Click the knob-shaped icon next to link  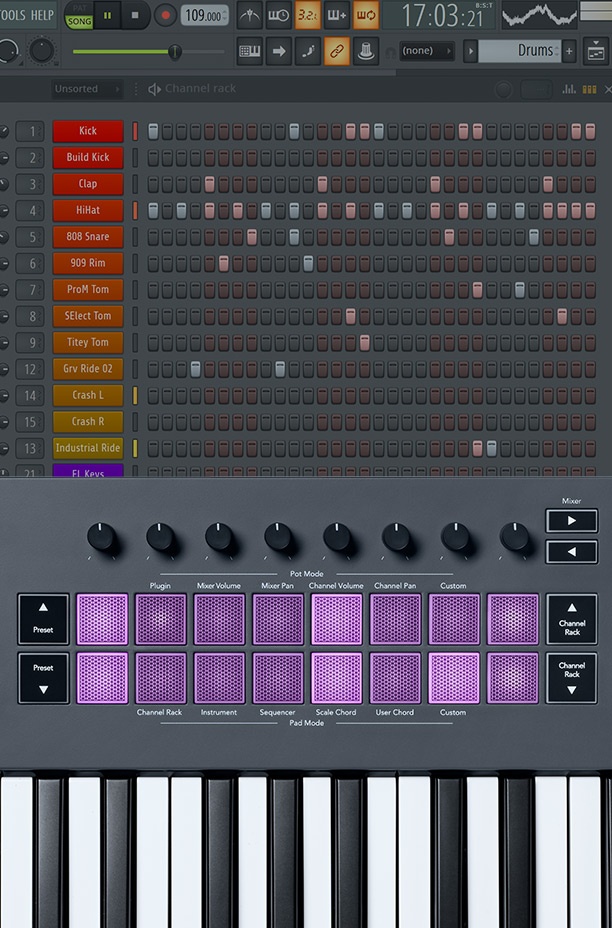366,51
